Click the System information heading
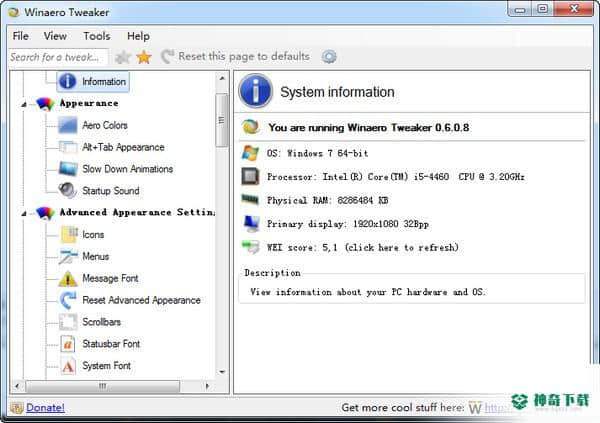The height and width of the screenshot is (423, 600). 337,92
